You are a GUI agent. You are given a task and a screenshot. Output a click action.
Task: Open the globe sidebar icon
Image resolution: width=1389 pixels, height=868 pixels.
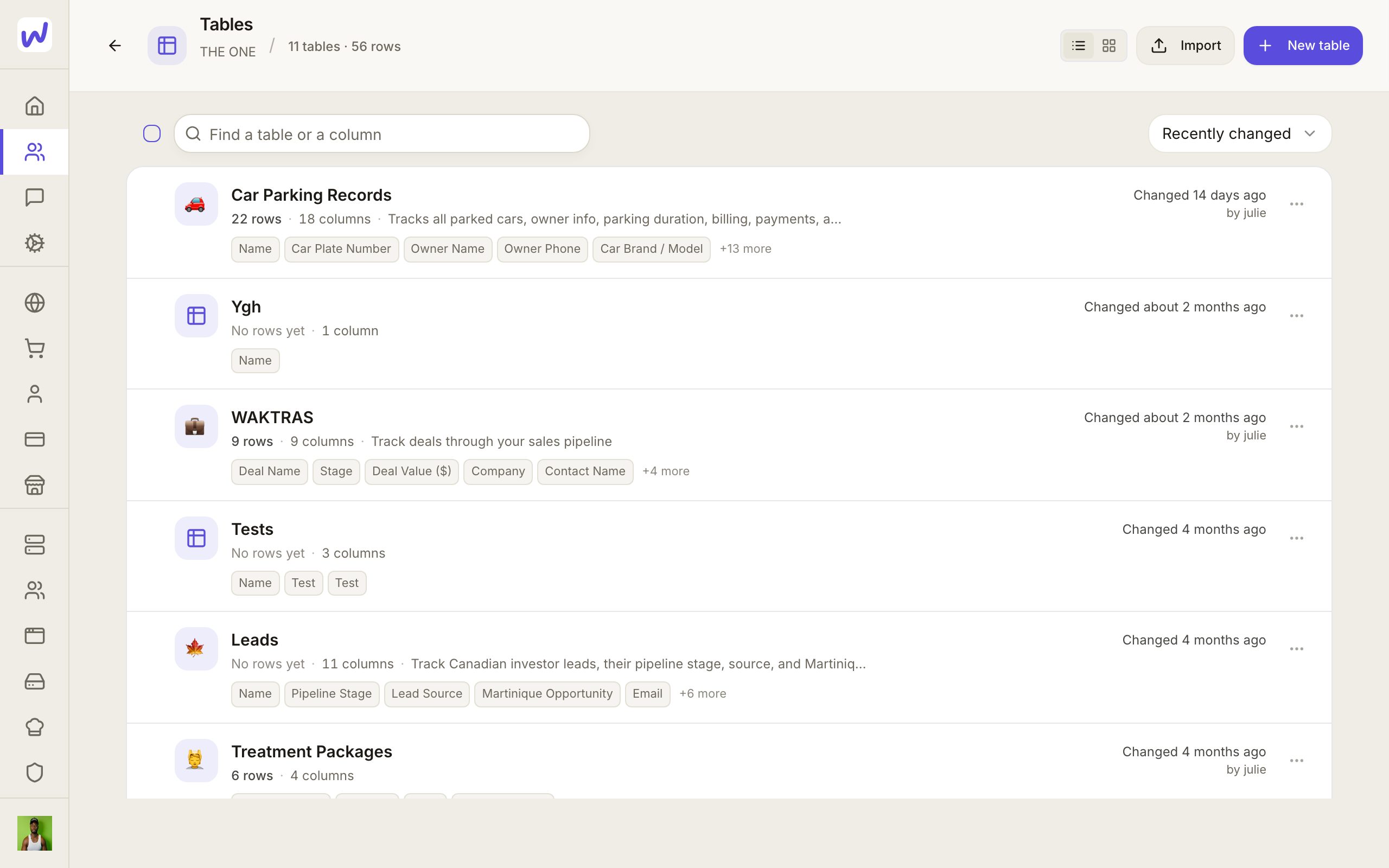click(34, 303)
